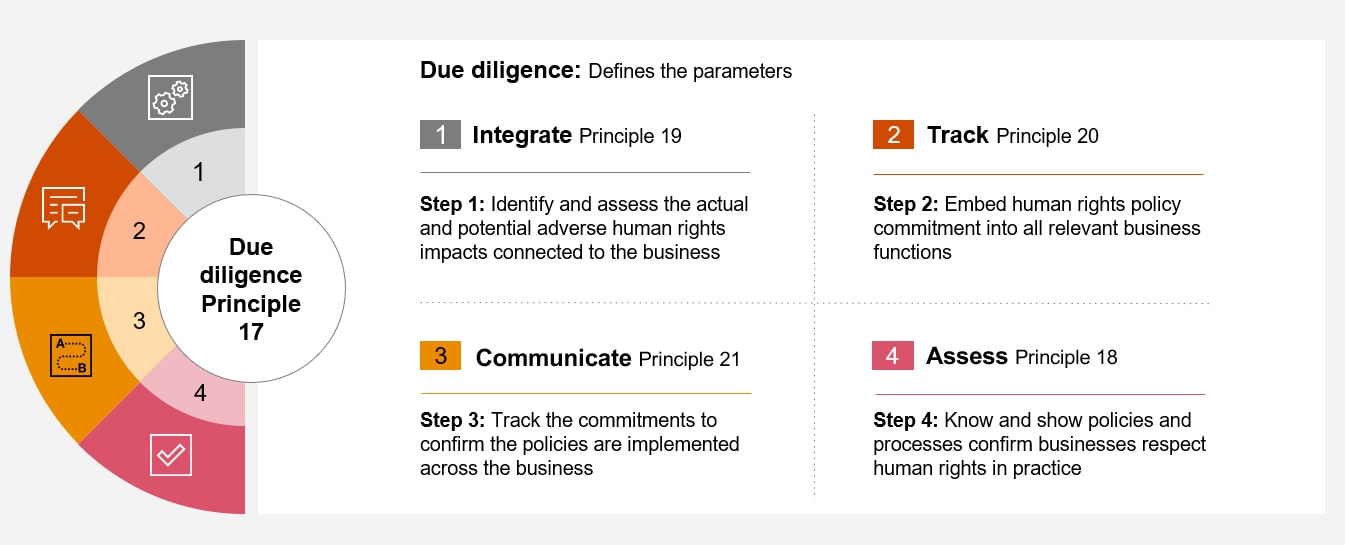Image resolution: width=1345 pixels, height=545 pixels.
Task: Open the Communicate Principle 21 heading
Action: click(x=608, y=358)
